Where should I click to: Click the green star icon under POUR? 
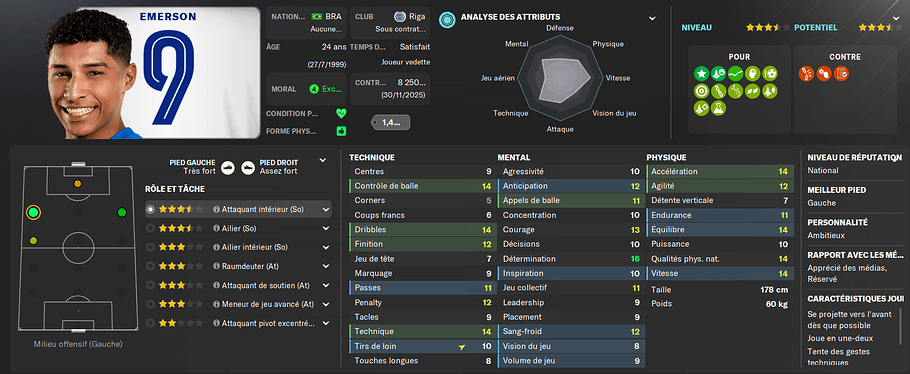point(702,74)
